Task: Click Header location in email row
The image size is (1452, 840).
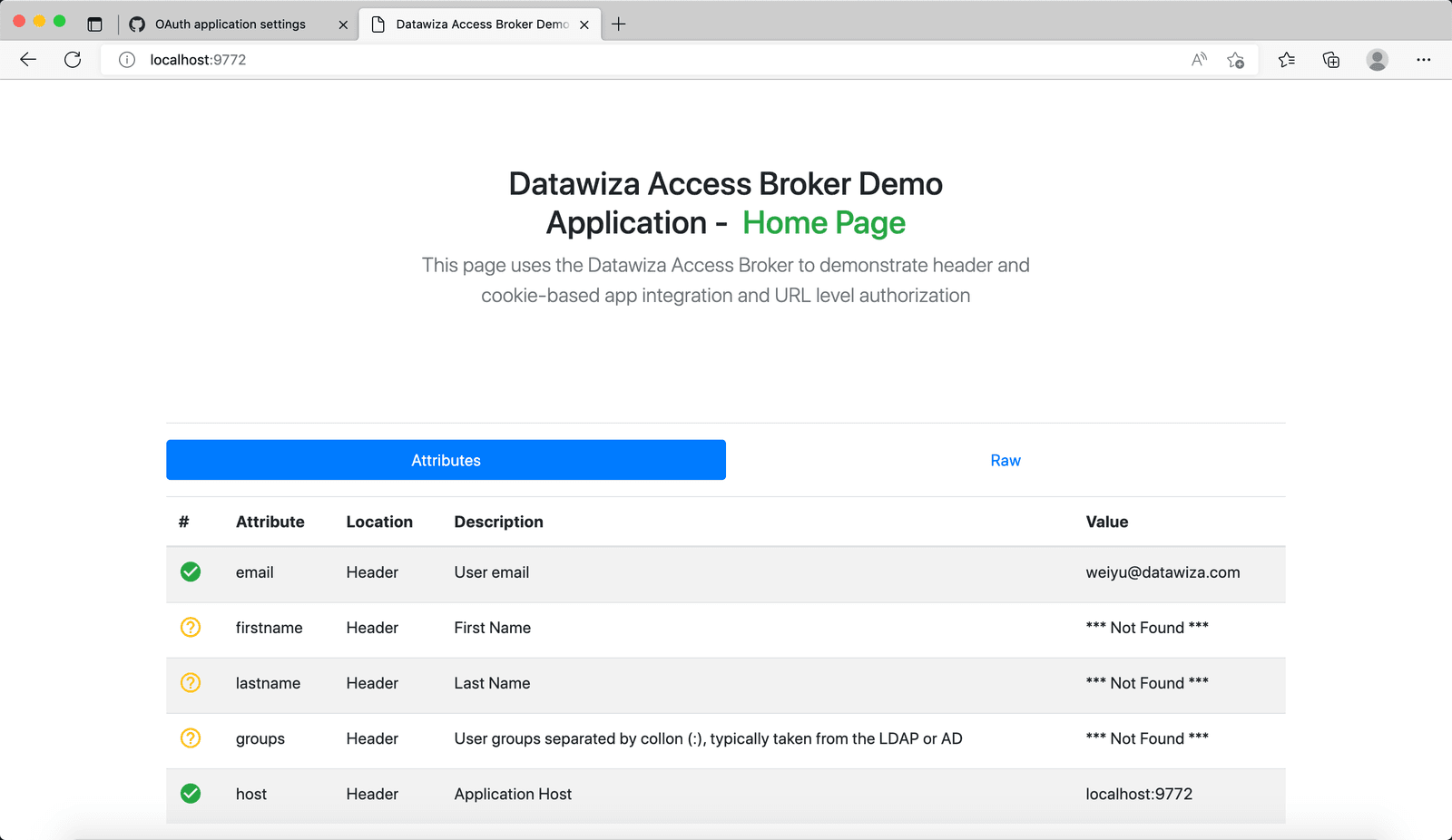Action: 372,572
